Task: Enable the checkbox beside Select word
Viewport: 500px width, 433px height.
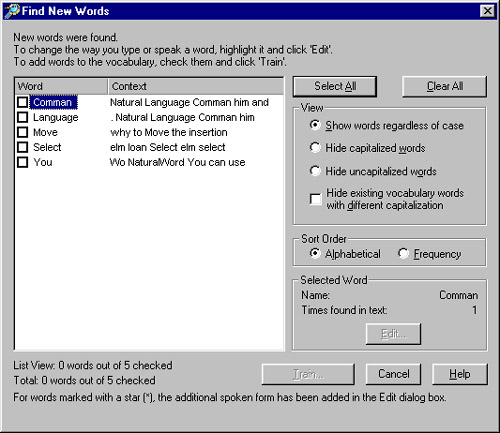Action: [x=22, y=147]
